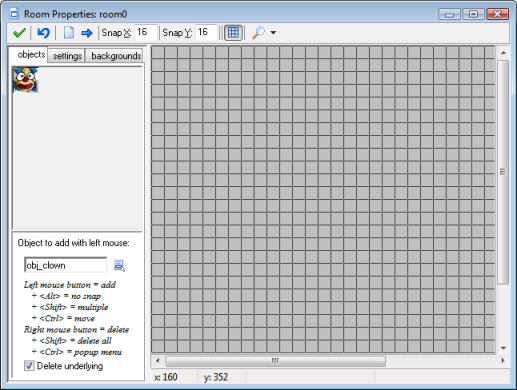Click 'Object to add with left mouse:' label
This screenshot has height=390, width=517.
coord(73,243)
